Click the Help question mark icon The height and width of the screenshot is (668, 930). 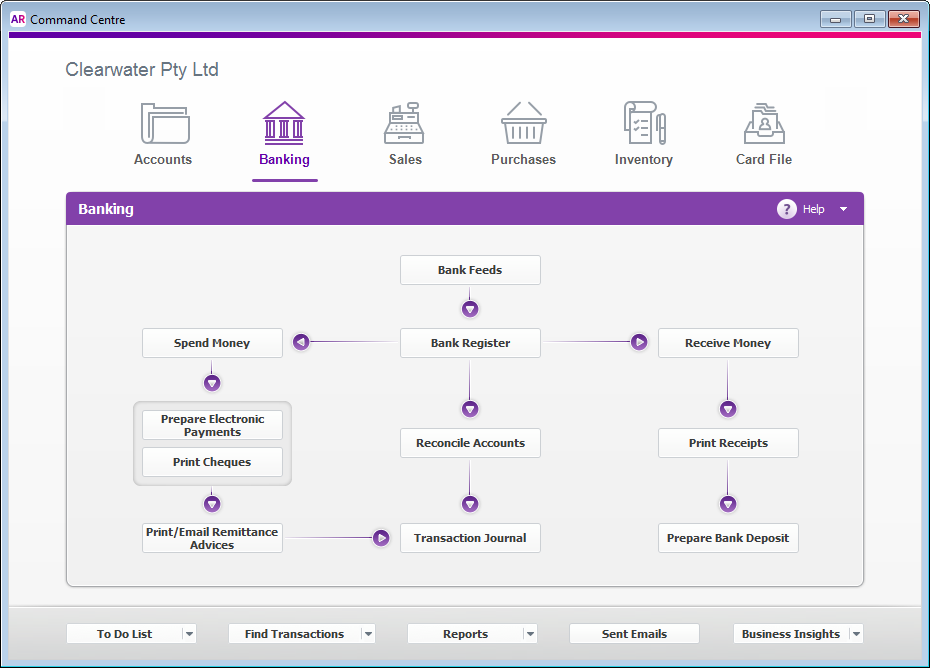787,209
